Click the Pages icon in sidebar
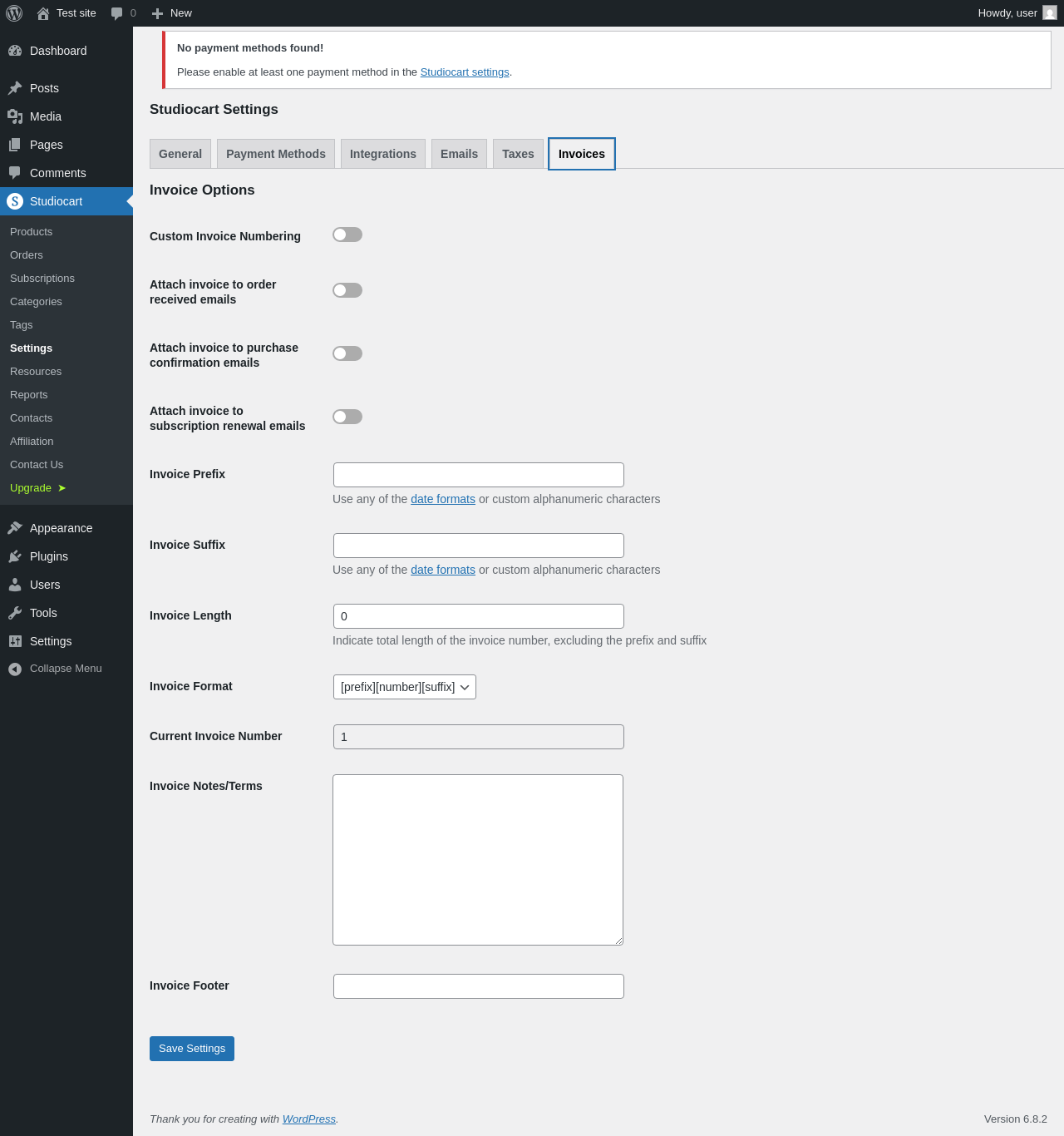 click(x=15, y=145)
